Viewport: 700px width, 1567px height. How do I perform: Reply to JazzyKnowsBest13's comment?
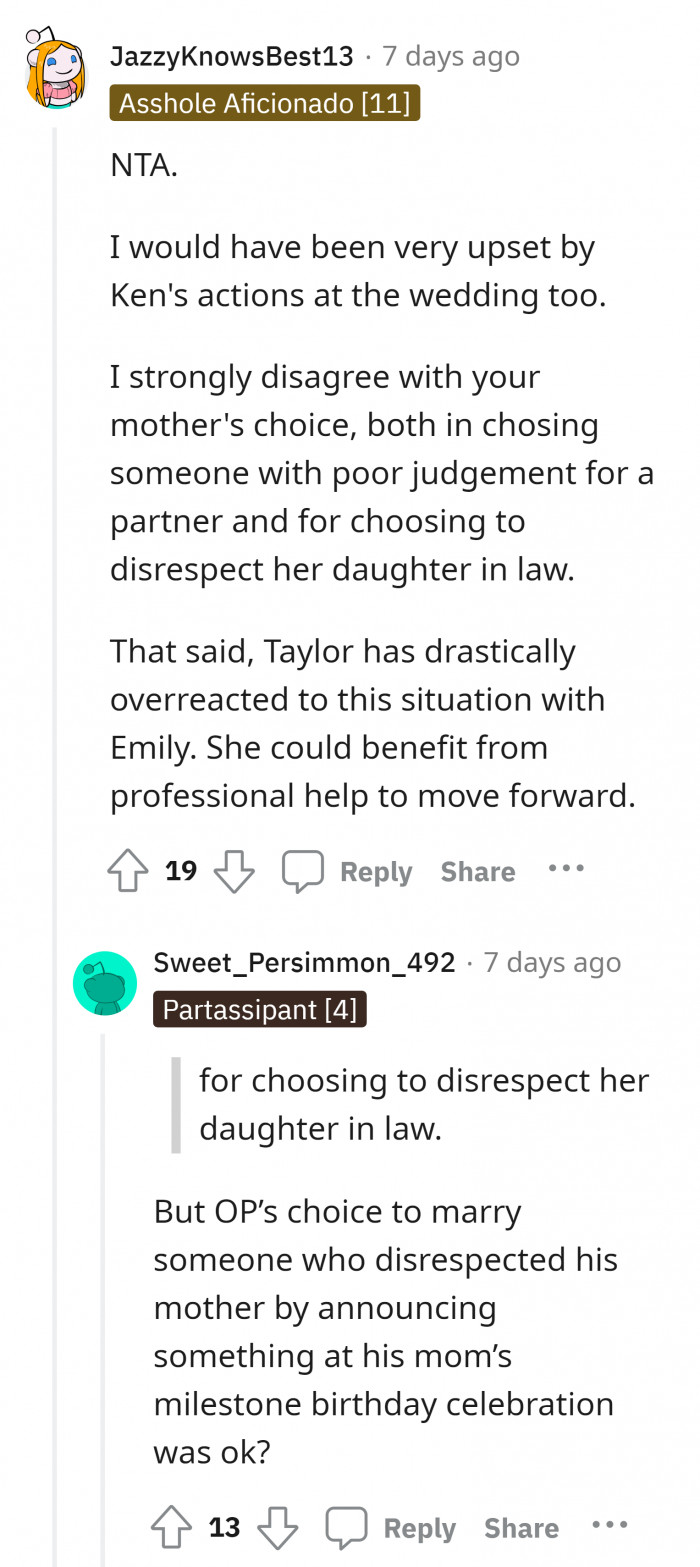pos(375,870)
